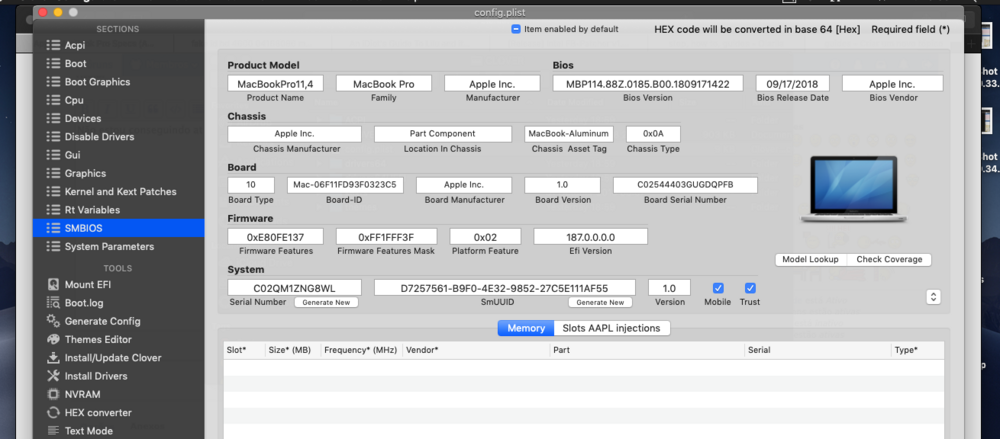Open the Acpi section in the sidebar
This screenshot has height=439, width=1000.
point(75,46)
